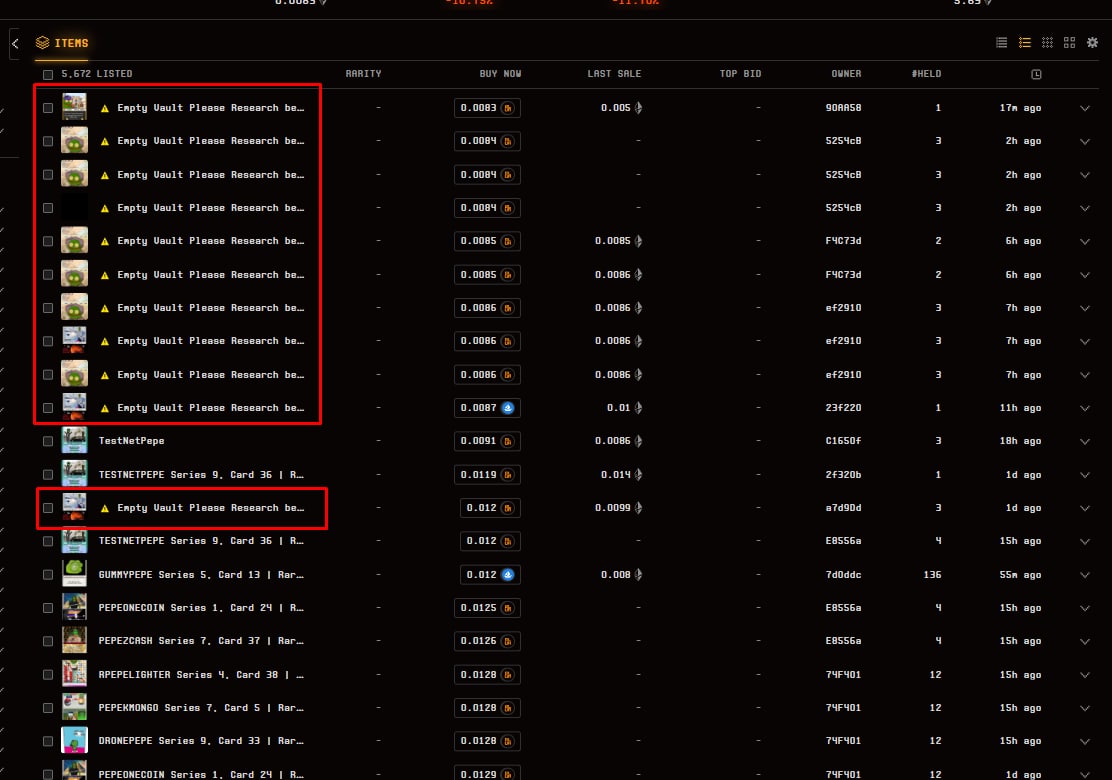The width and height of the screenshot is (1112, 780).
Task: Click the ETH icon beside last sale 0.005
Action: [x=638, y=108]
